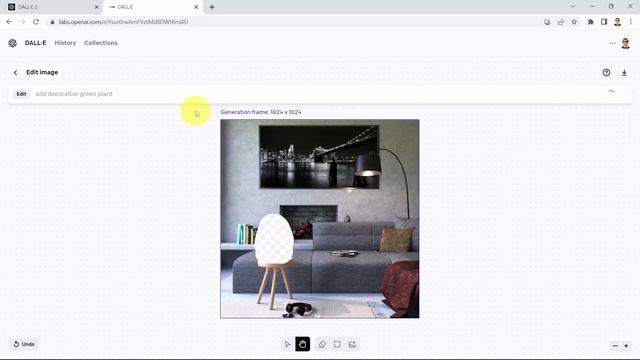Open the Collections page

pyautogui.click(x=101, y=43)
